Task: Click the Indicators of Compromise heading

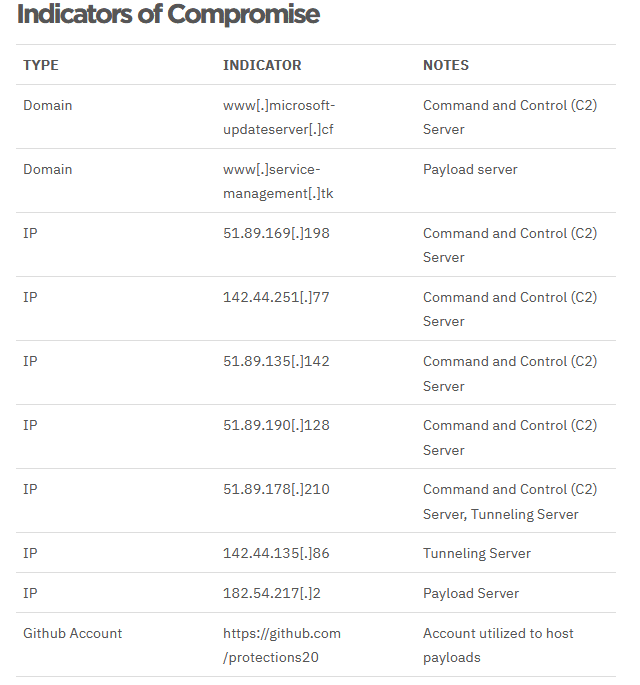Action: pos(168,14)
